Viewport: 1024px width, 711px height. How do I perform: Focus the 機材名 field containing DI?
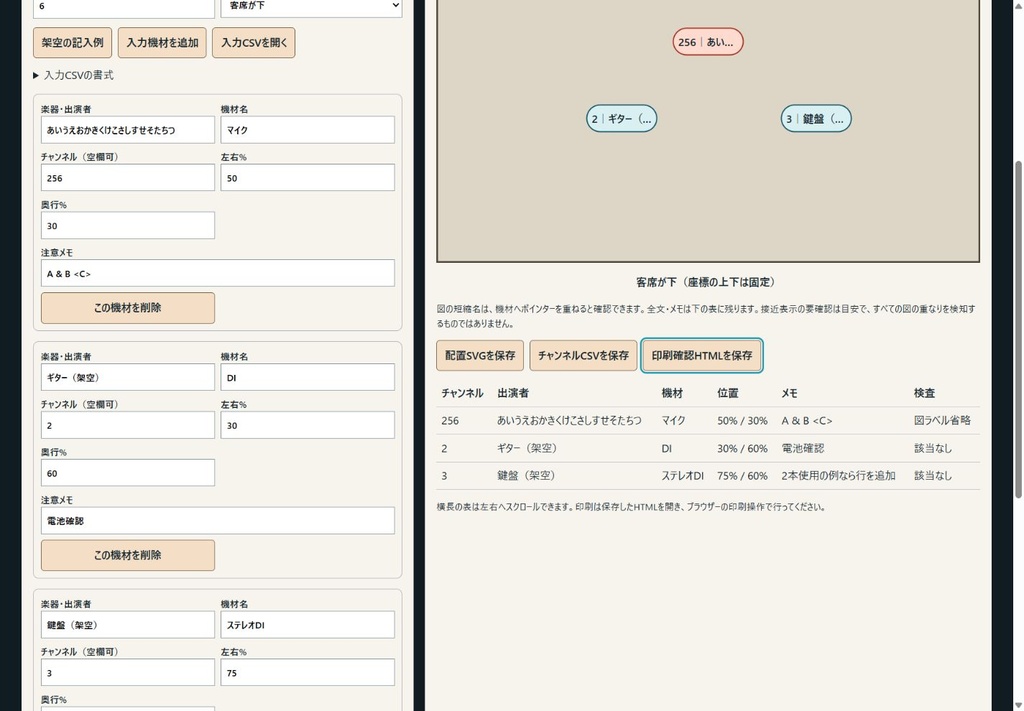point(308,377)
